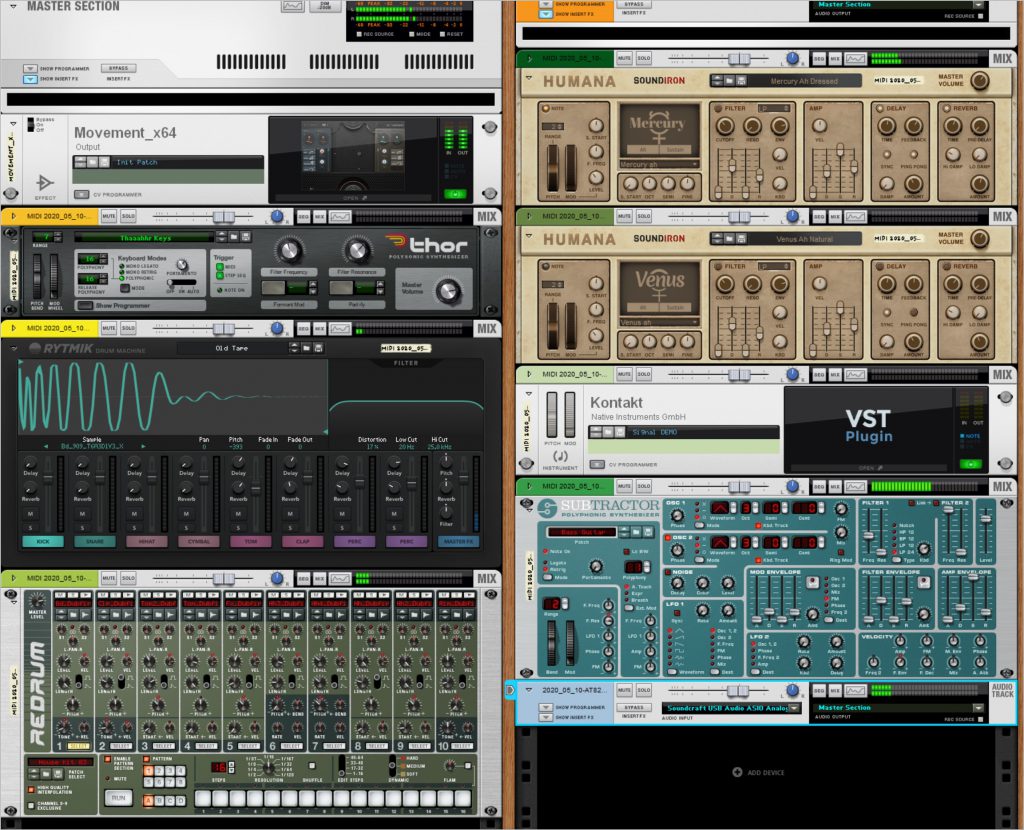
Task: Browse Rytmik Old Tape patch folder
Action: pos(306,348)
